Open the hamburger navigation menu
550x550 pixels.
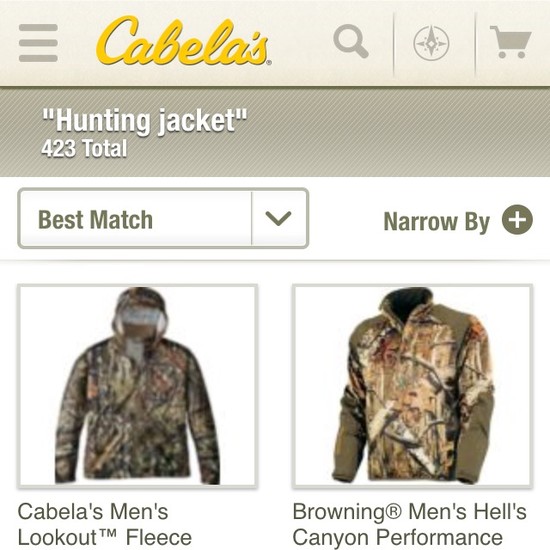tap(38, 43)
